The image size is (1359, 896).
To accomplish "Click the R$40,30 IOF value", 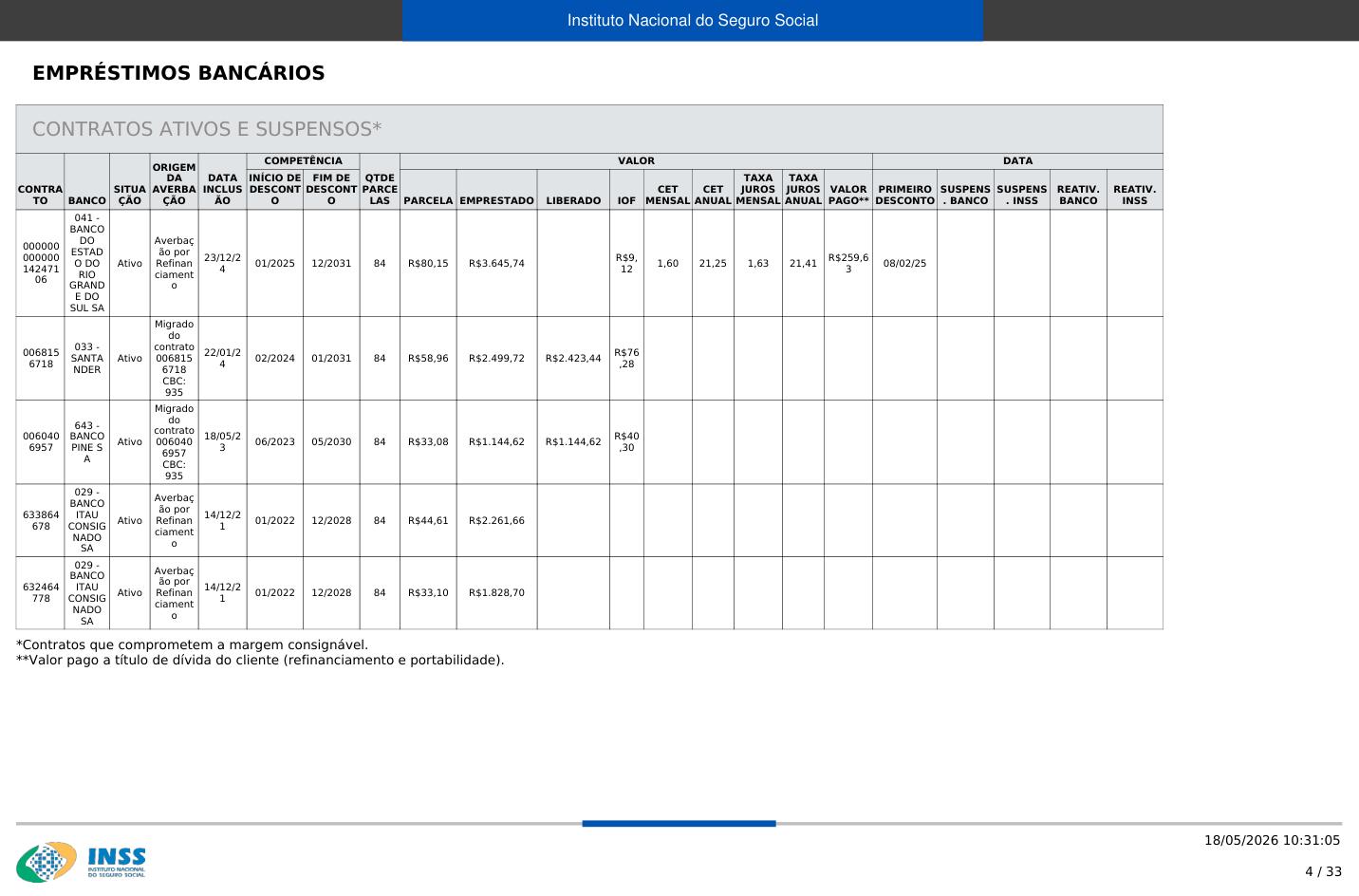I will point(626,441).
